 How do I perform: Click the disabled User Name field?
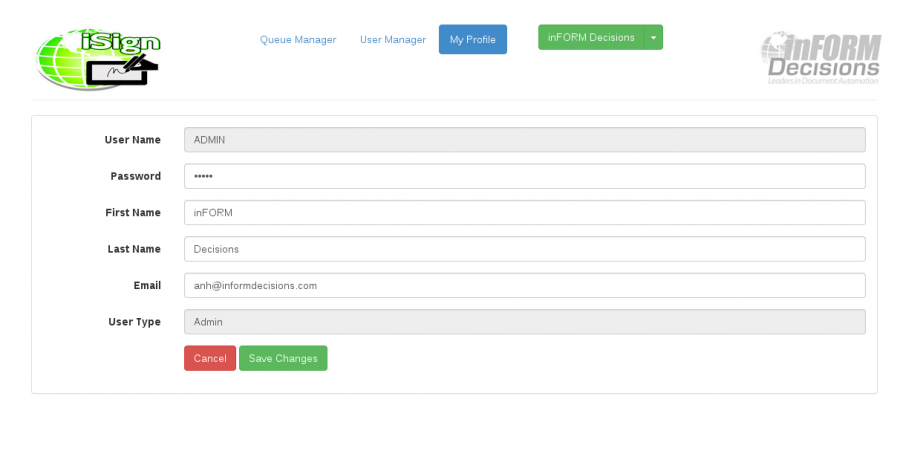pos(524,140)
